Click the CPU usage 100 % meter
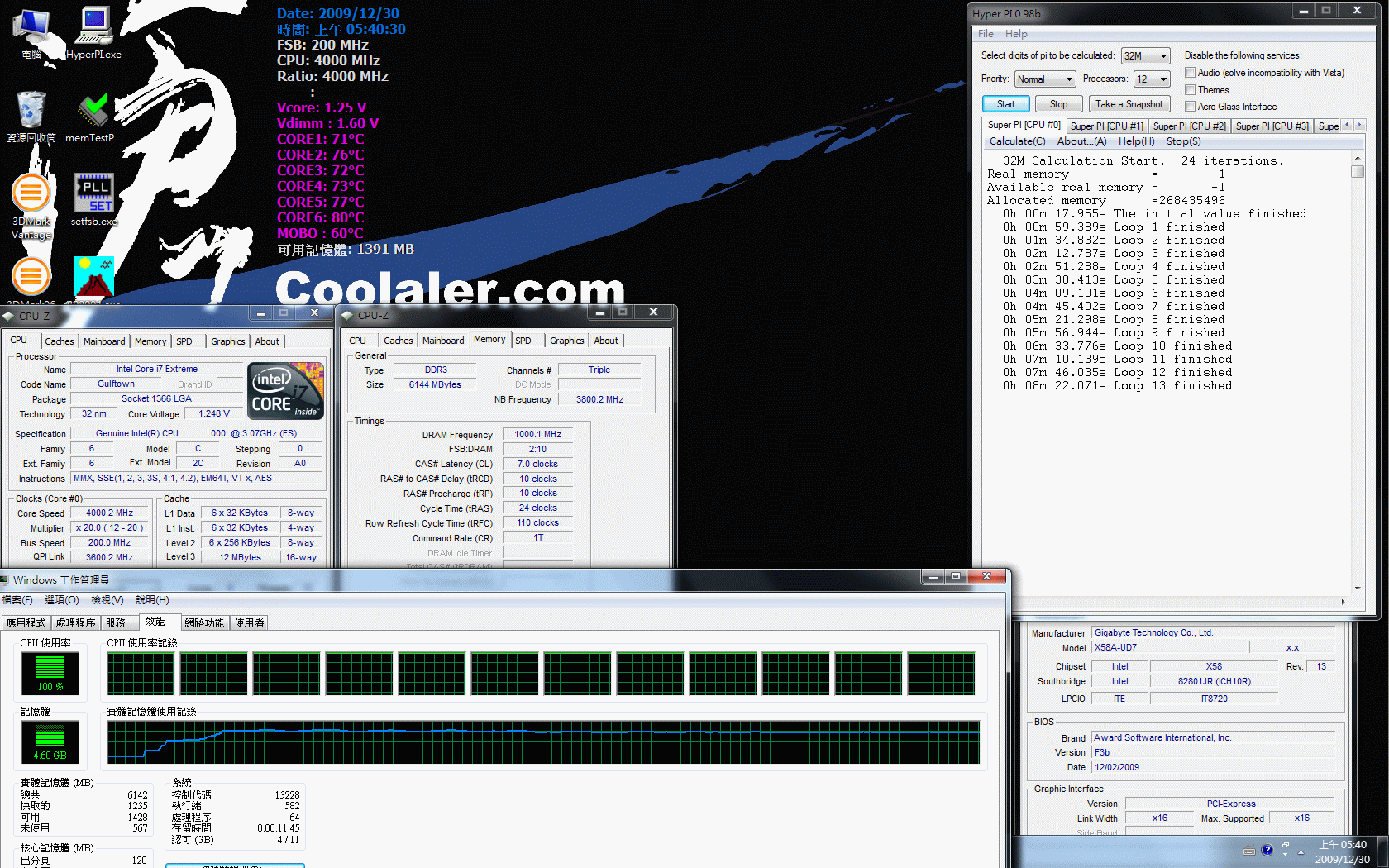The image size is (1389, 868). 50,673
